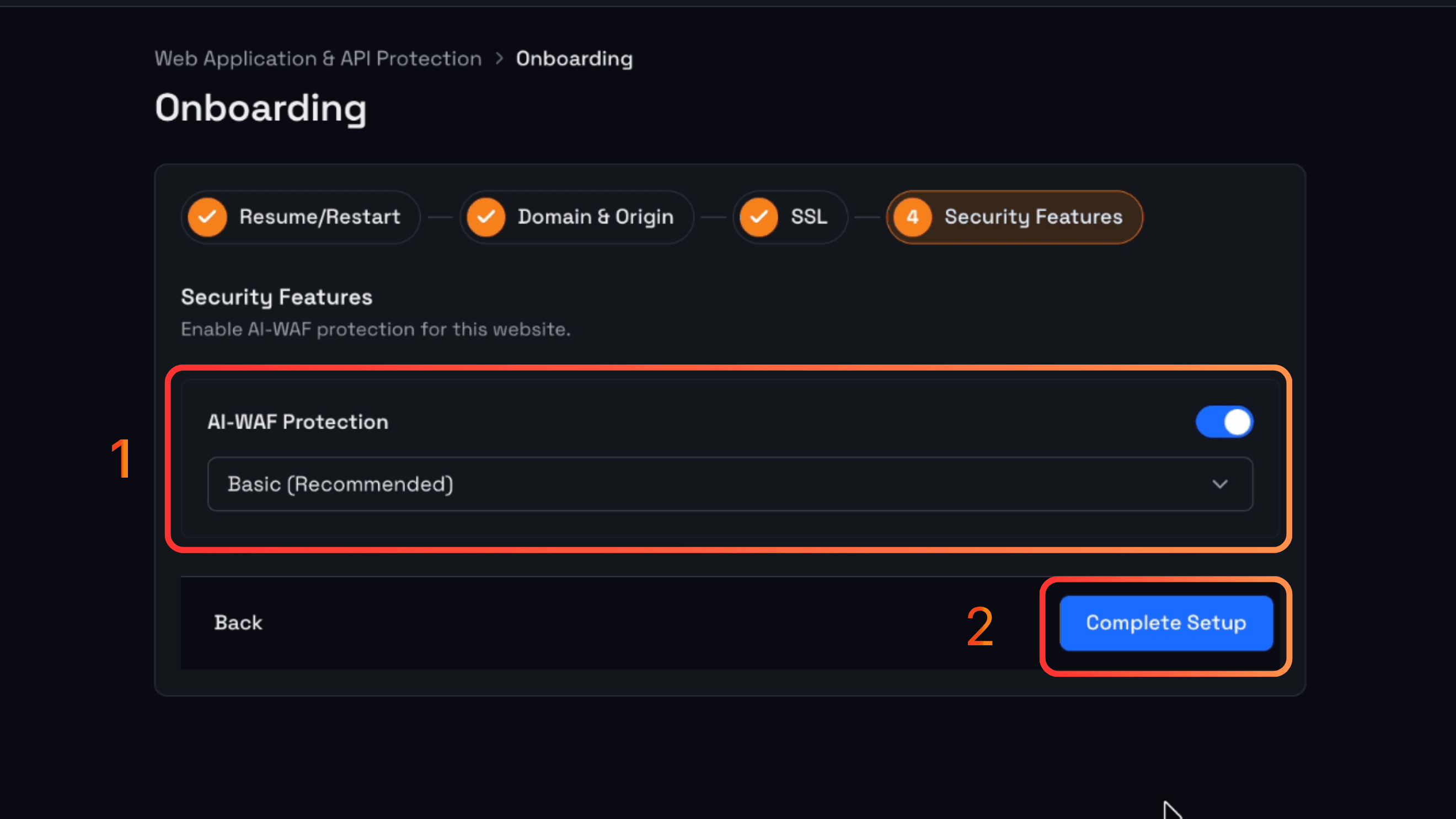Click the large Onboarding page title
Screen dimensions: 1456x819
(260, 109)
